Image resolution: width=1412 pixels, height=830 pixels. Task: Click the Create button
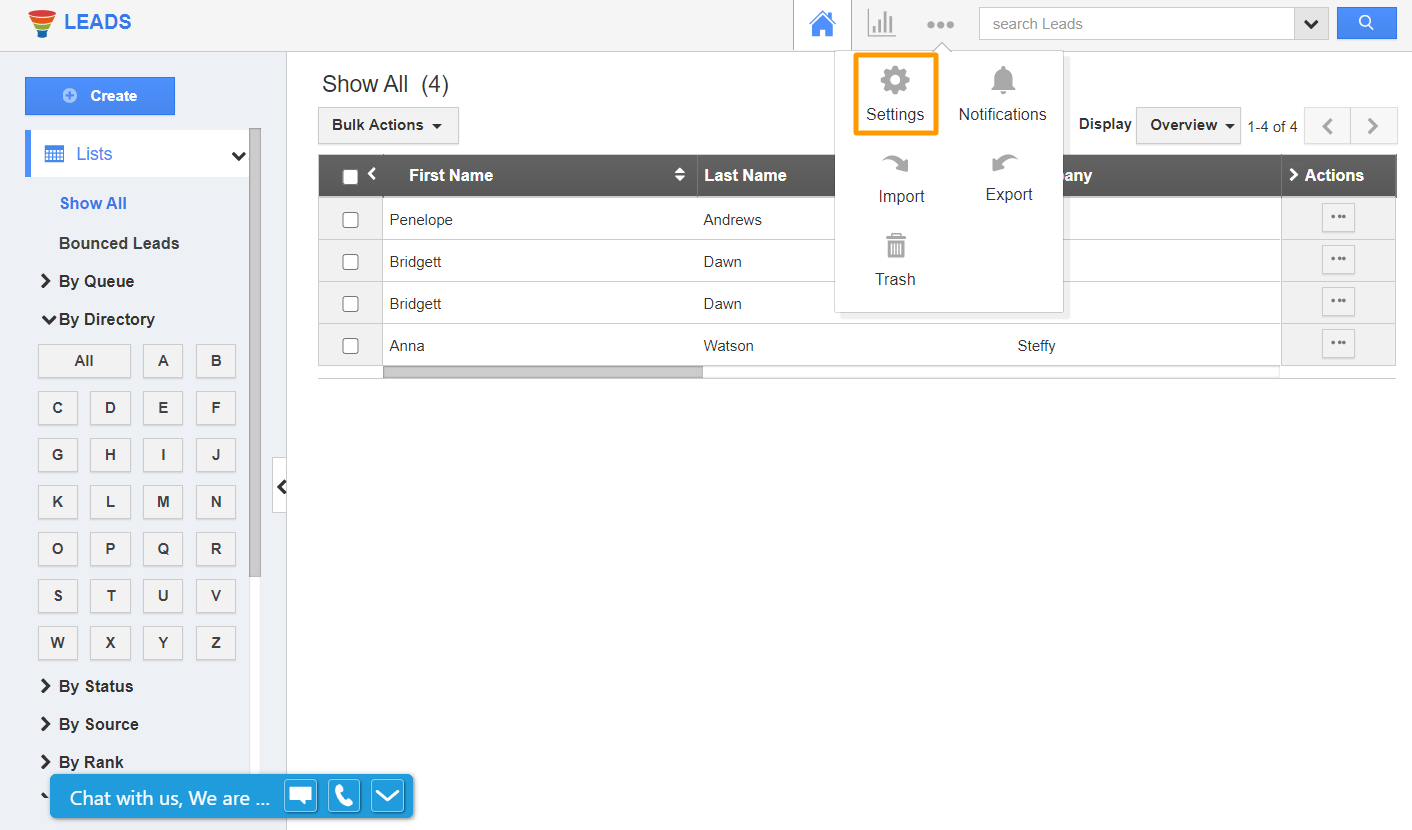[99, 95]
